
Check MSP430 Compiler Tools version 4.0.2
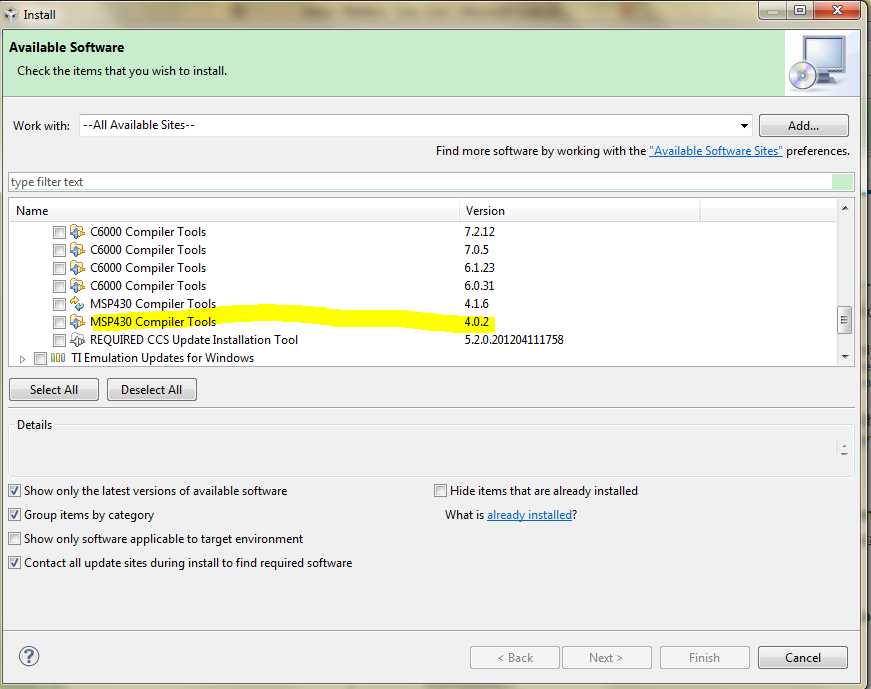coord(59,322)
